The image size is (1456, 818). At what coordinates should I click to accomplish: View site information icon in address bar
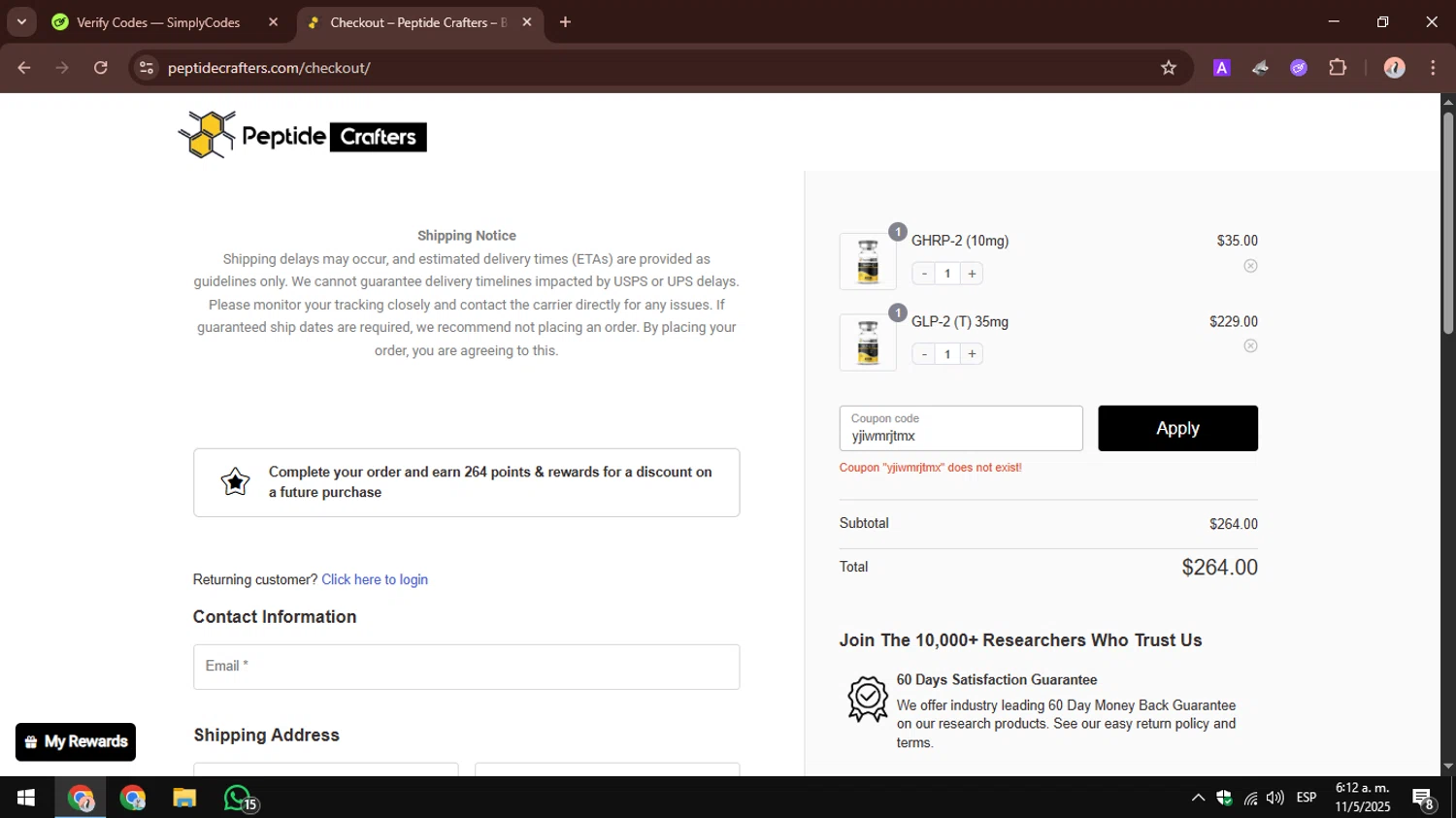pyautogui.click(x=147, y=68)
